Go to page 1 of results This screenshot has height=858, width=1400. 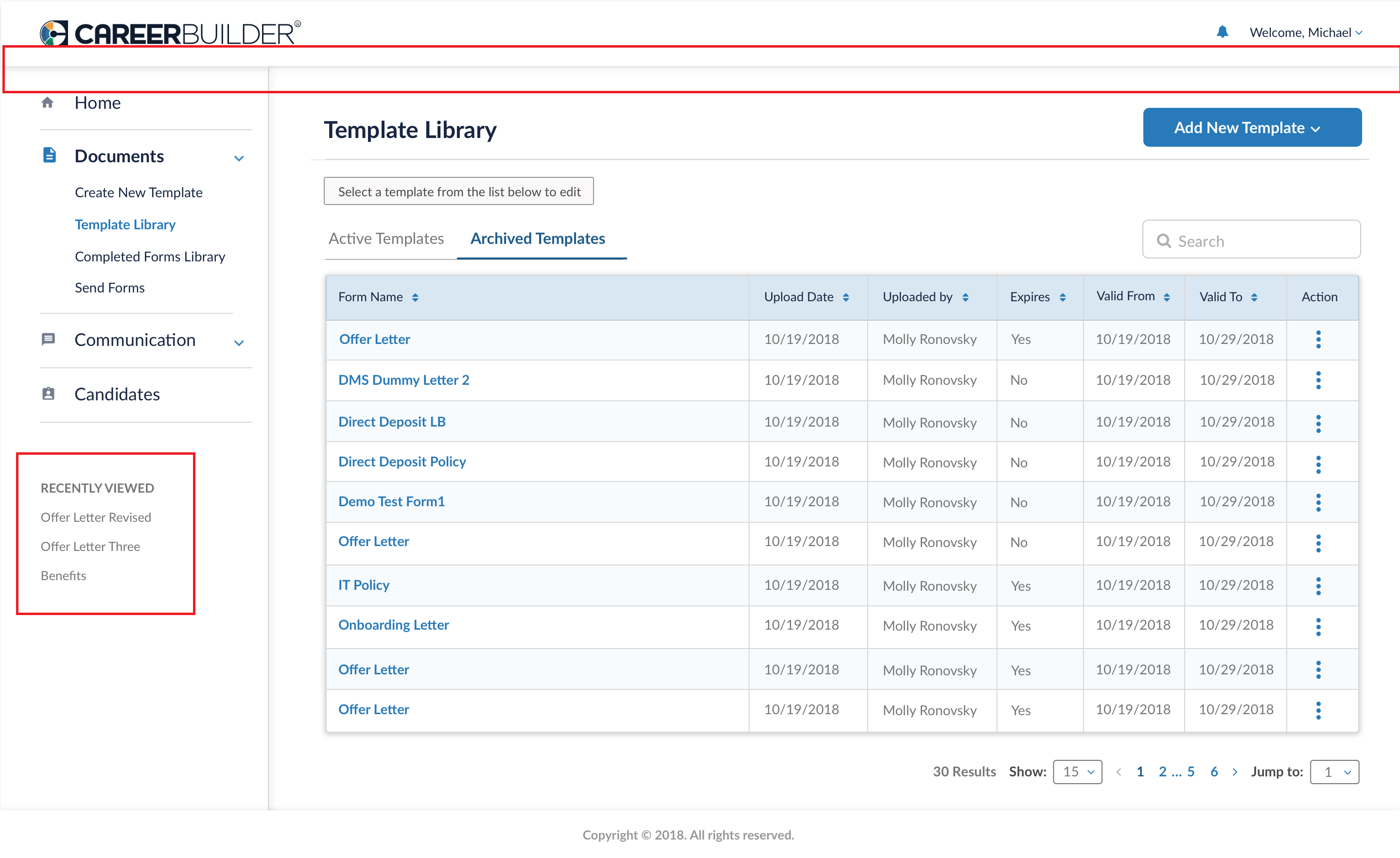(1140, 772)
